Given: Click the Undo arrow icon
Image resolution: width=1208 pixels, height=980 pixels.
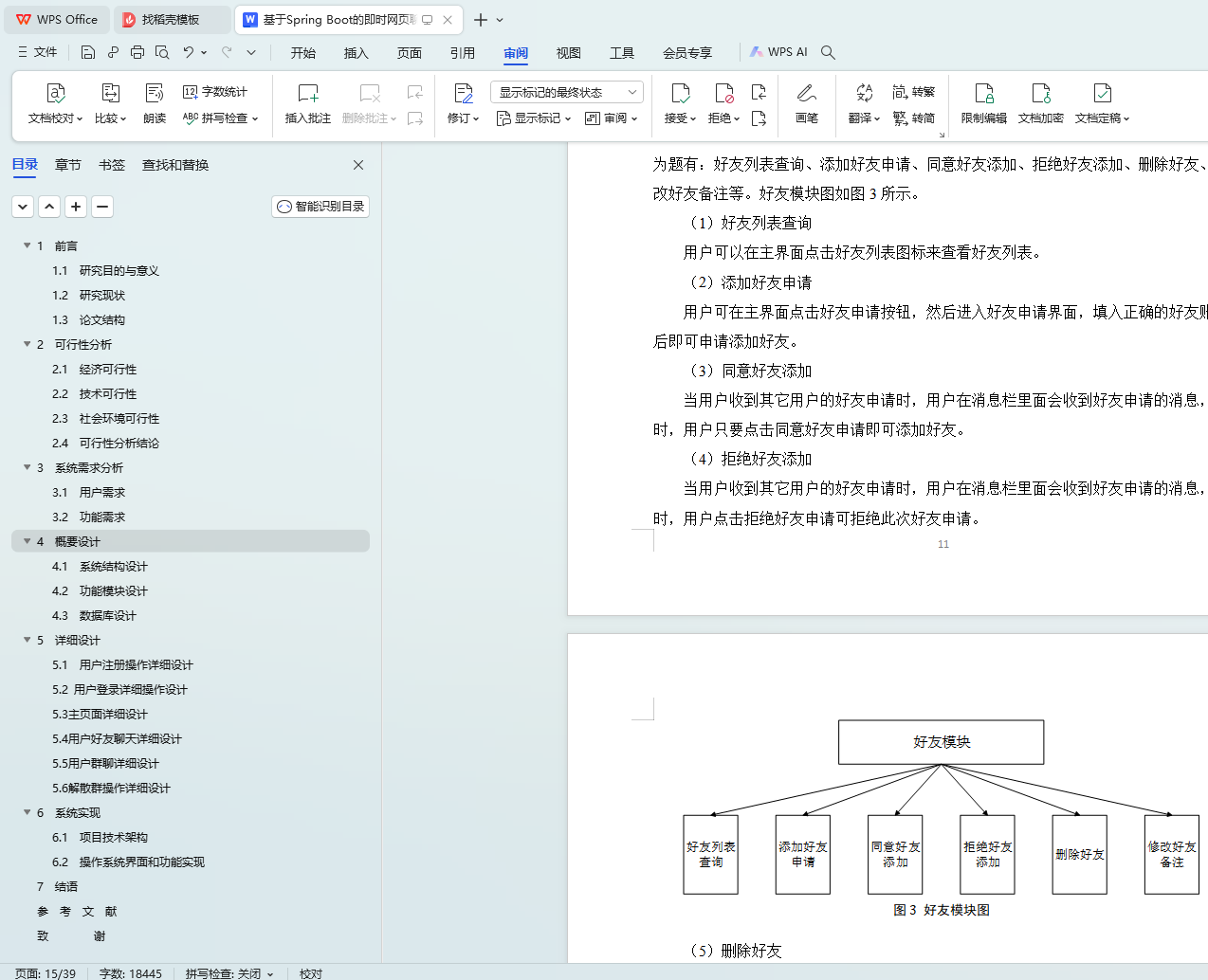Looking at the screenshot, I should tap(189, 52).
